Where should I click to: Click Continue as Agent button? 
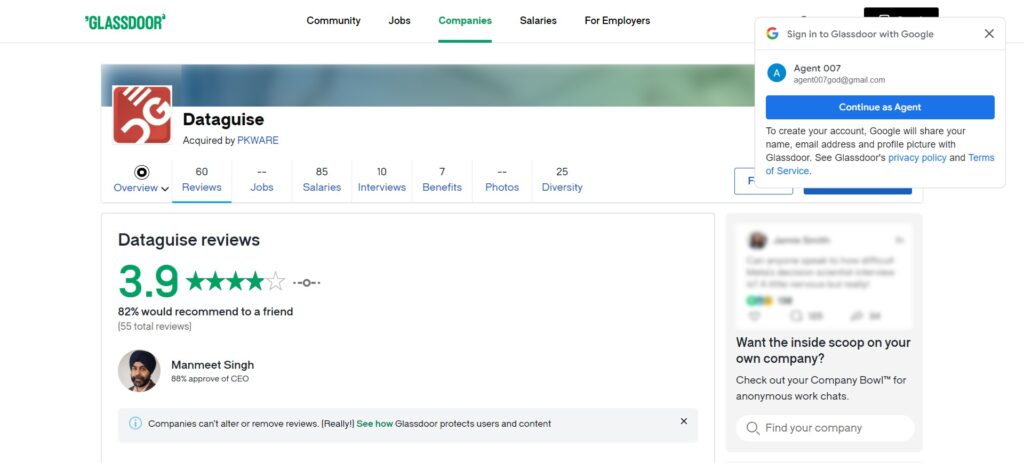880,107
